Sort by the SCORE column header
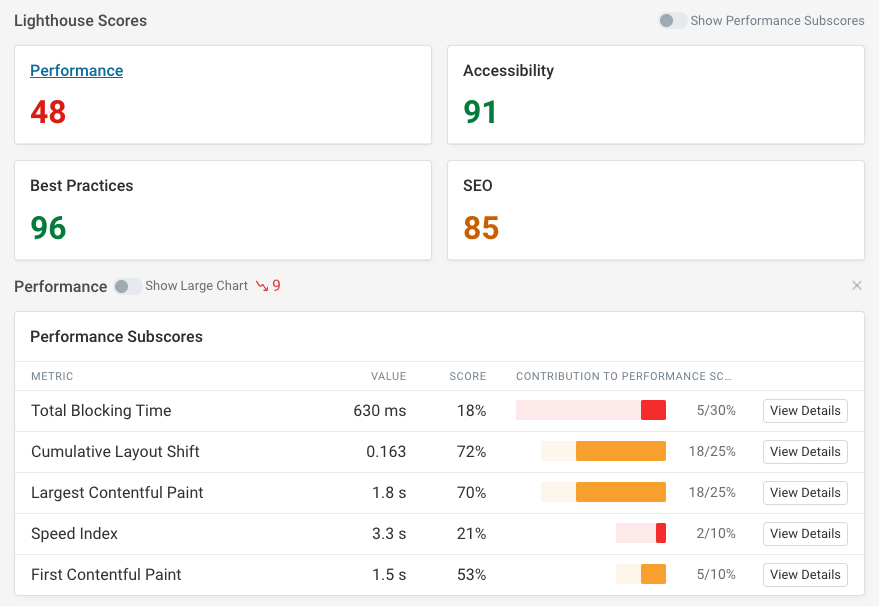 click(x=467, y=376)
